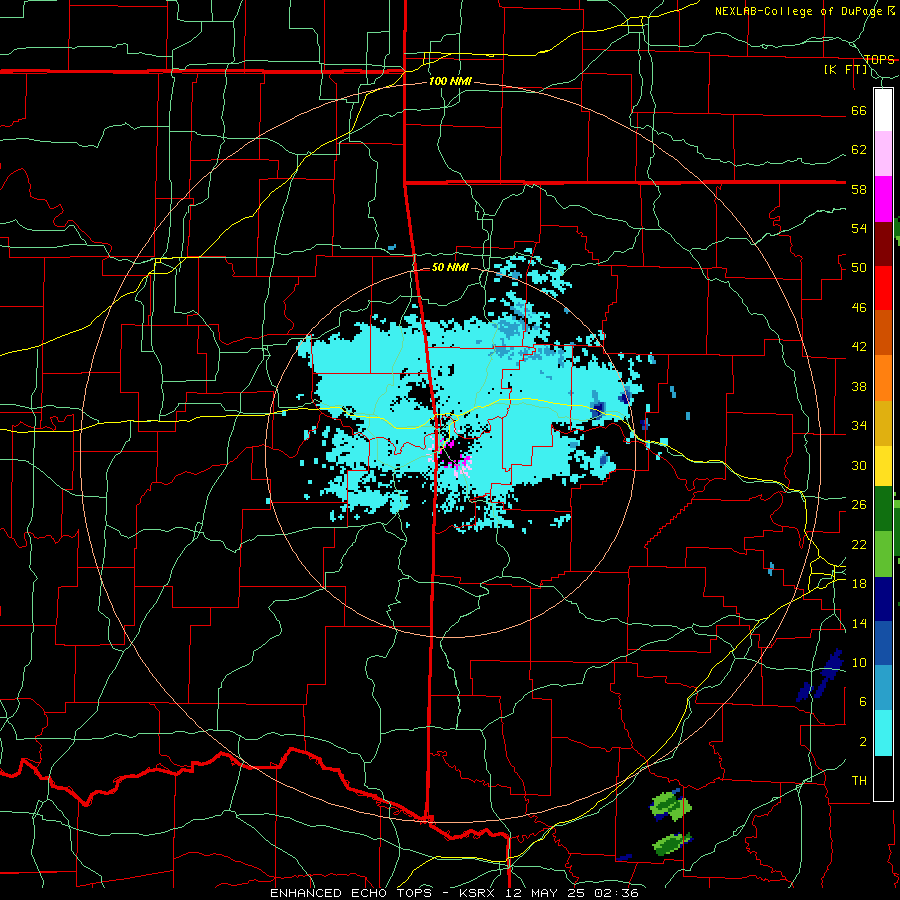Click the legend value 54
The image size is (900, 900).
pyautogui.click(x=859, y=228)
